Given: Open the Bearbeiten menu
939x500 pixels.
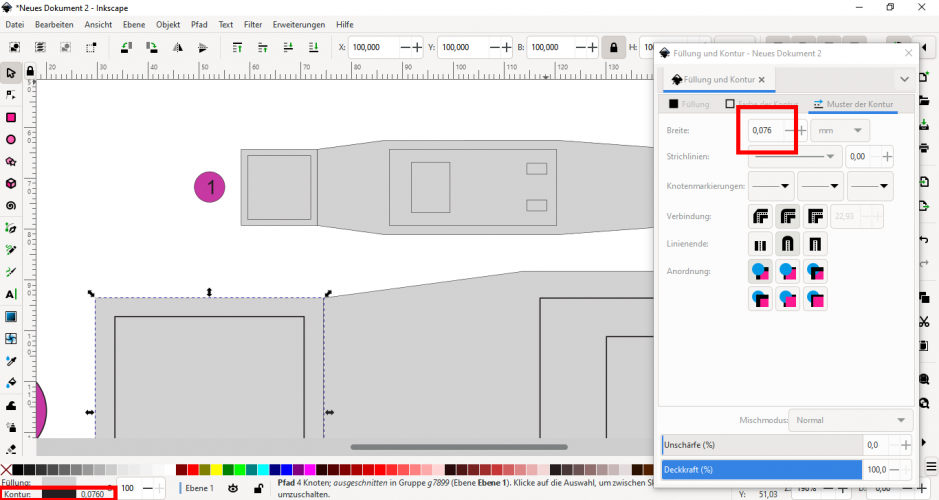Looking at the screenshot, I should [x=54, y=25].
